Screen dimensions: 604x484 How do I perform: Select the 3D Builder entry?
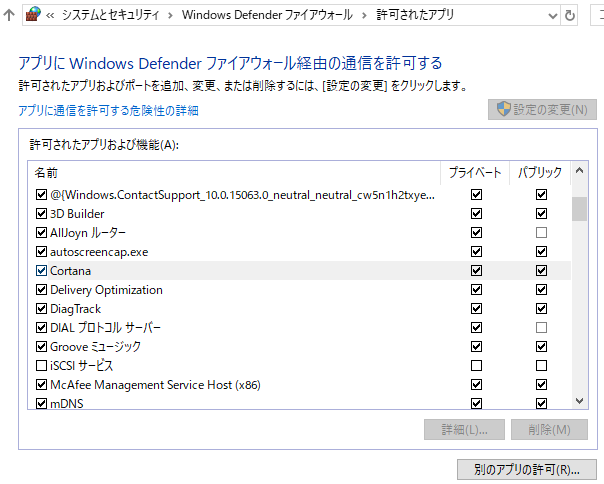(77, 214)
